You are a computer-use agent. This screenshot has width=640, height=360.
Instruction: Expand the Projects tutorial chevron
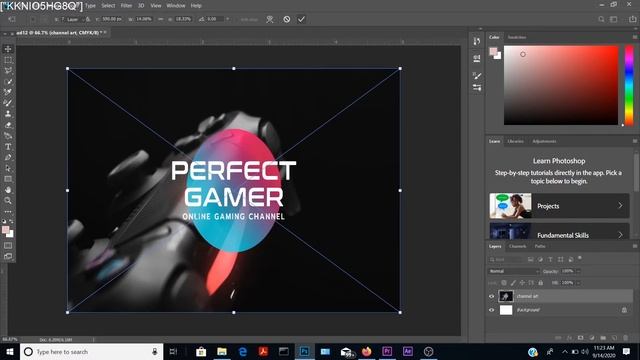point(620,206)
